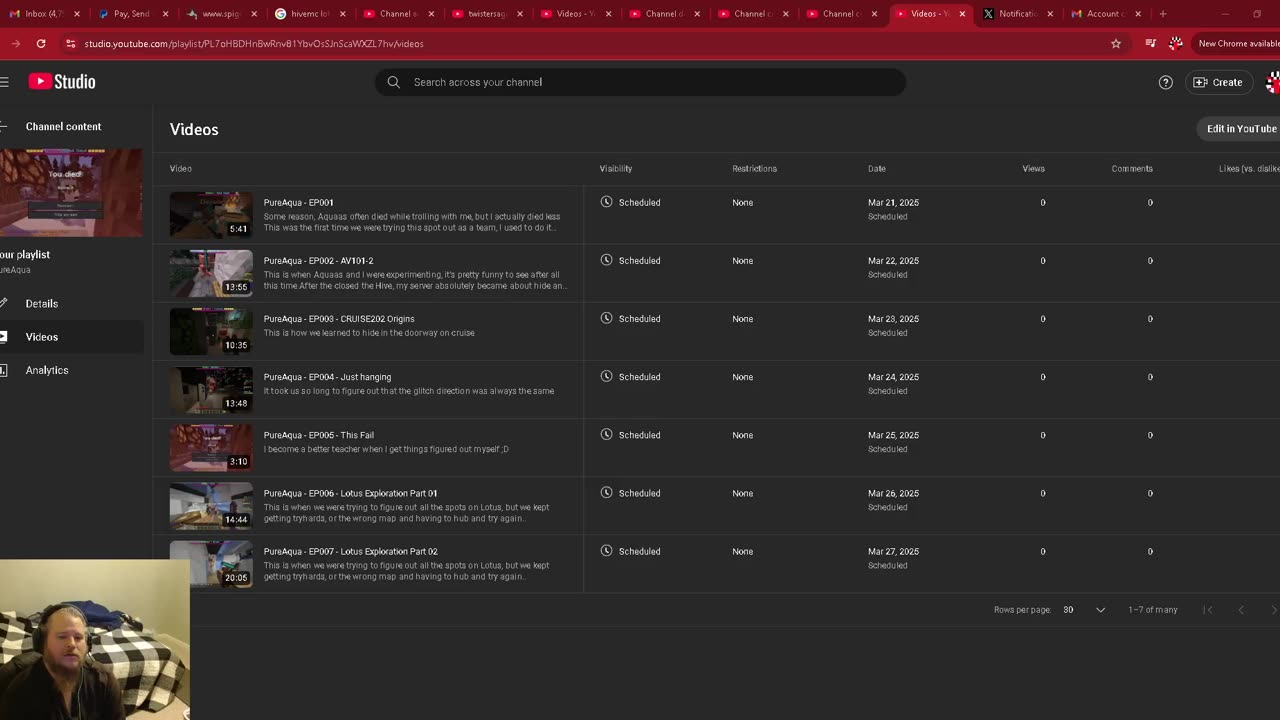Switch to the hivemc tab
1280x720 pixels.
coord(309,14)
